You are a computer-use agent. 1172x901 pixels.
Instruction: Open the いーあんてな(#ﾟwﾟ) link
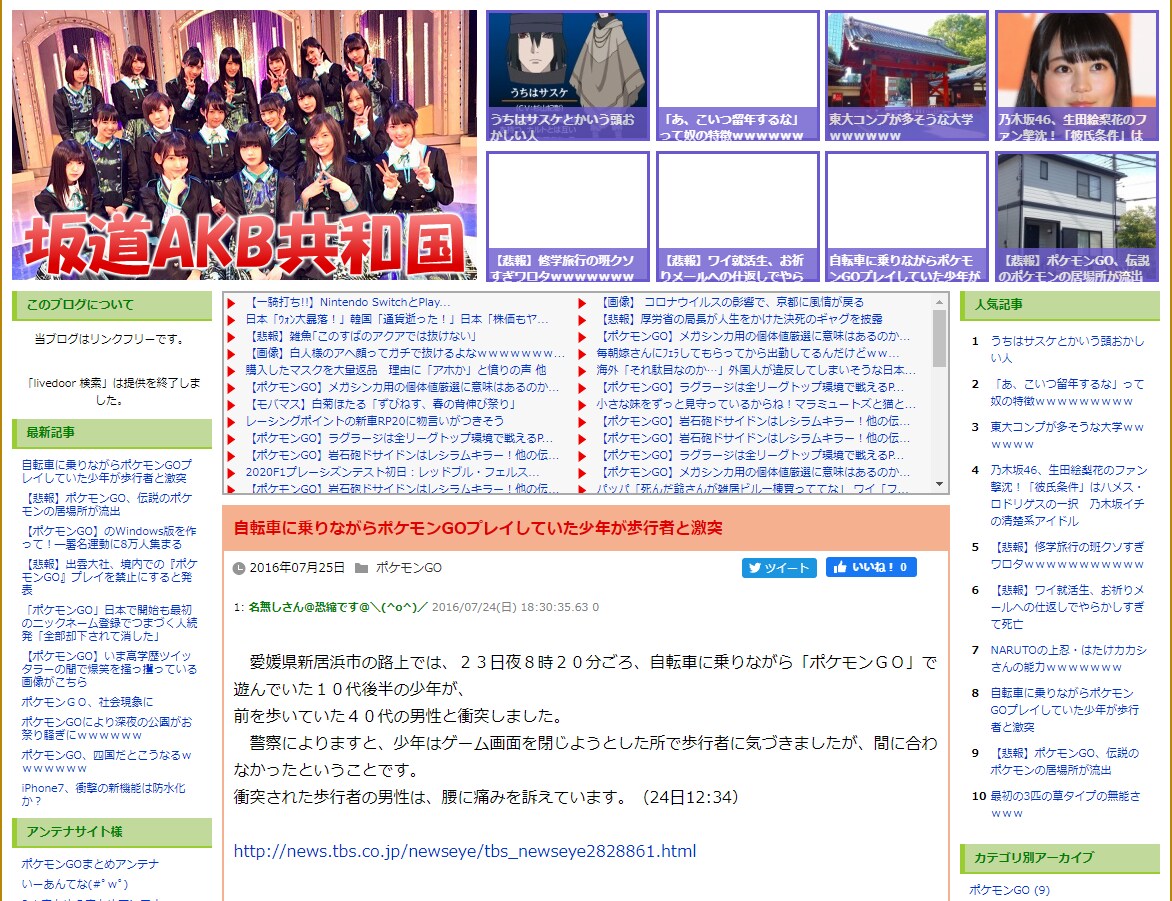click(75, 885)
